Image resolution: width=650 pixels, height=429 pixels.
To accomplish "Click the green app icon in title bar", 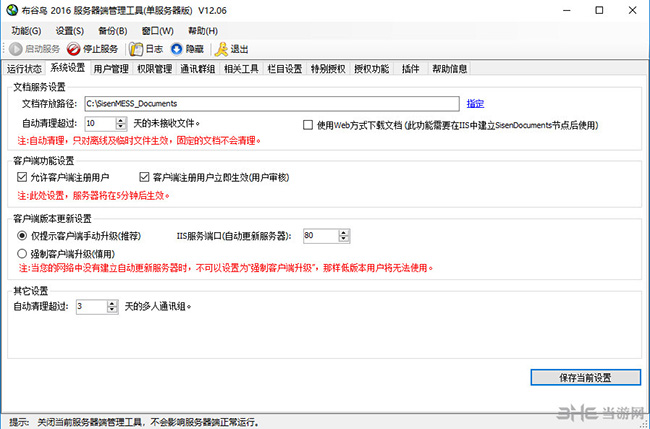I will coord(11,11).
